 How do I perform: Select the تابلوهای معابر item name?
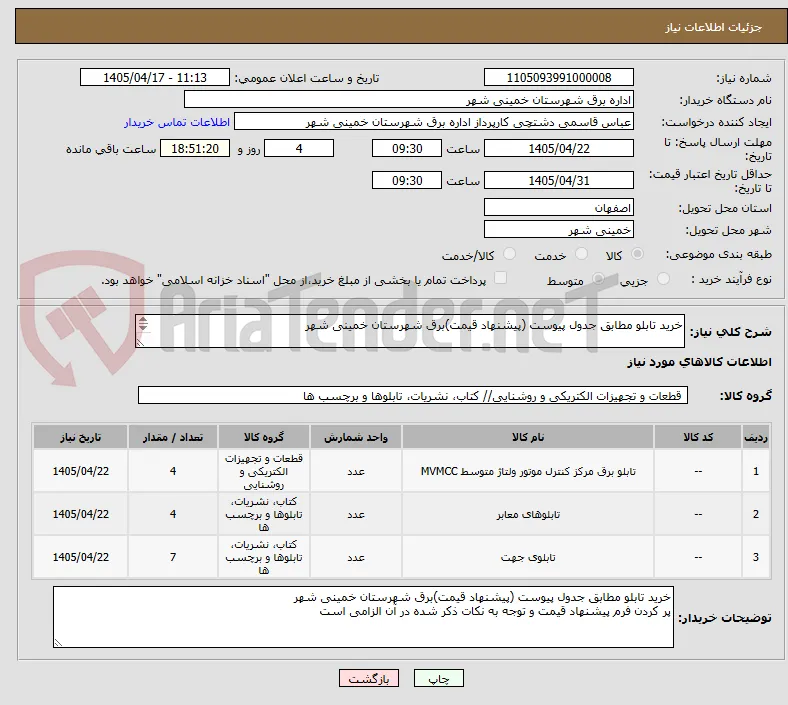click(528, 514)
